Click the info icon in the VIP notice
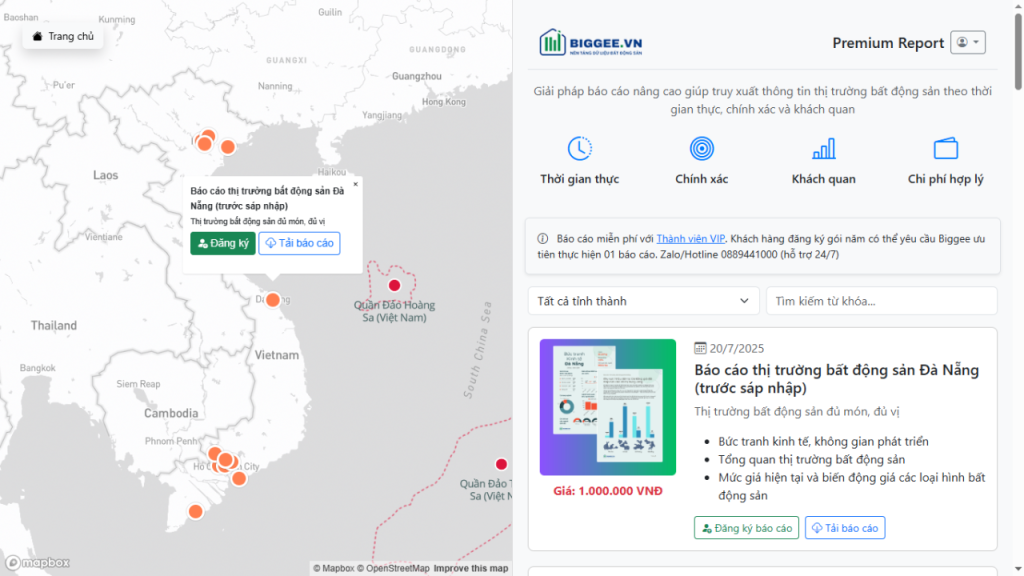Viewport: 1024px width, 576px height. (543, 239)
